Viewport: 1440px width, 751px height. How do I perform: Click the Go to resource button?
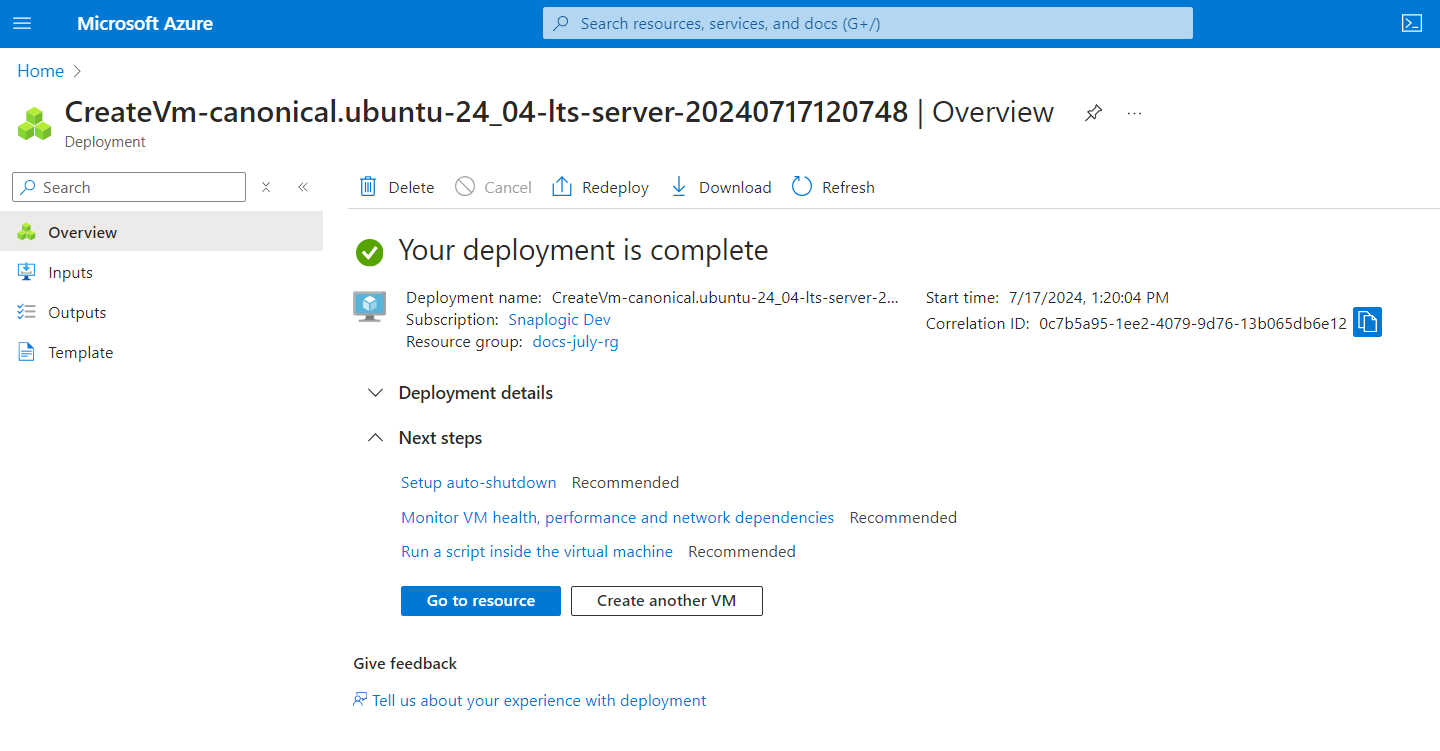point(480,601)
